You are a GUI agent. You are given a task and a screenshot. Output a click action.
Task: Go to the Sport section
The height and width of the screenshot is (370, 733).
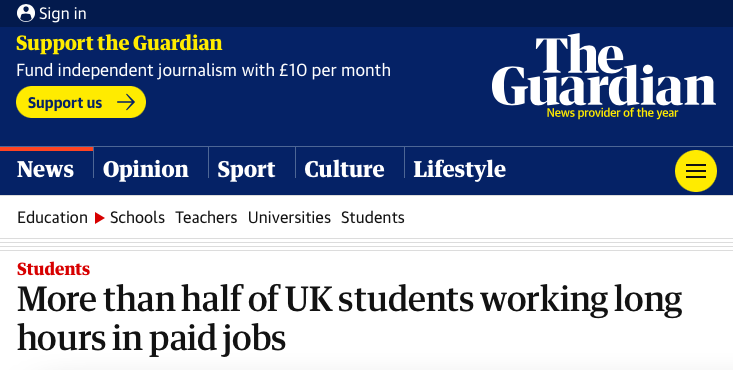(x=246, y=169)
